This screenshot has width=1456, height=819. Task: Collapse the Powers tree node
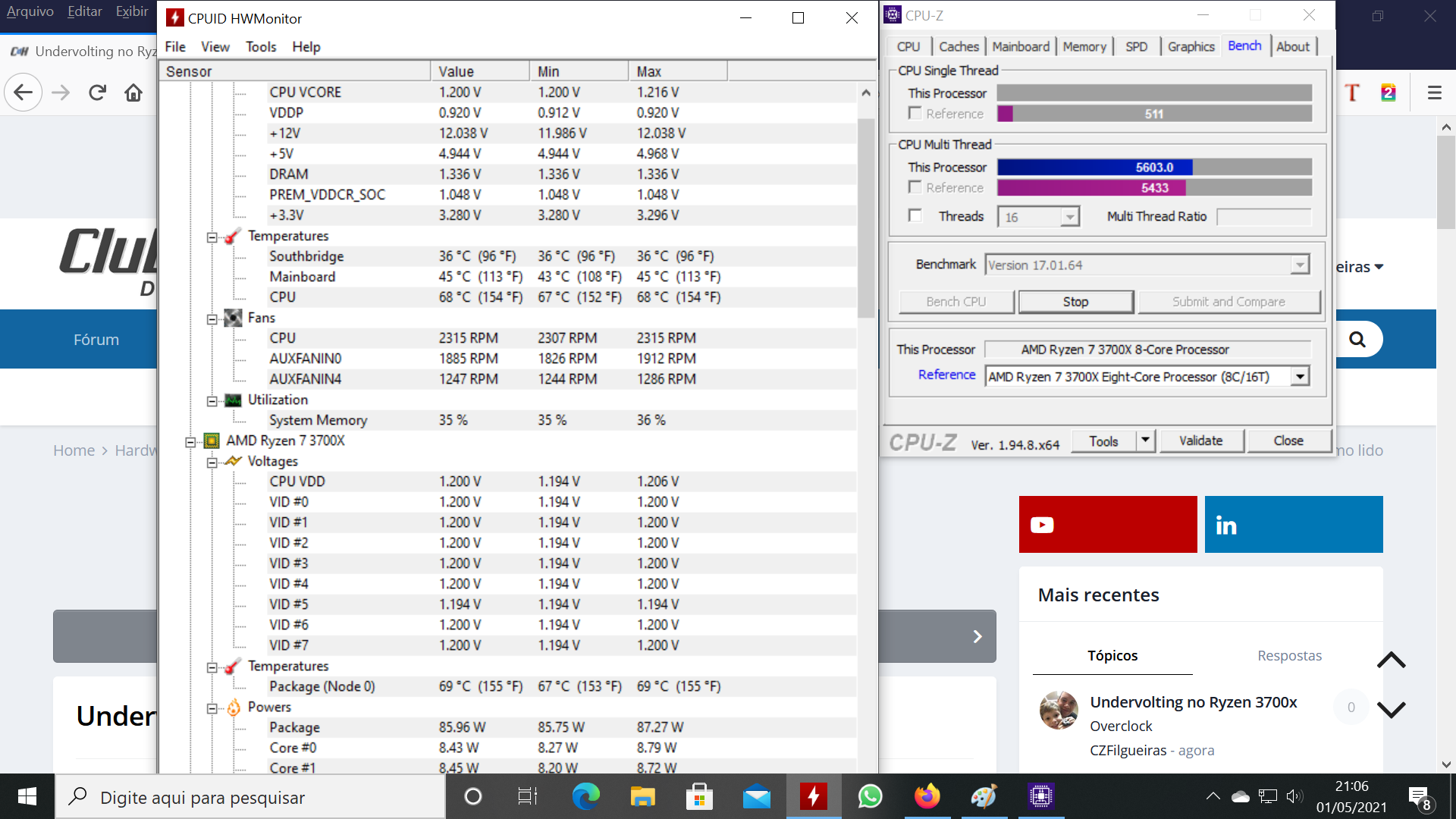tap(212, 708)
